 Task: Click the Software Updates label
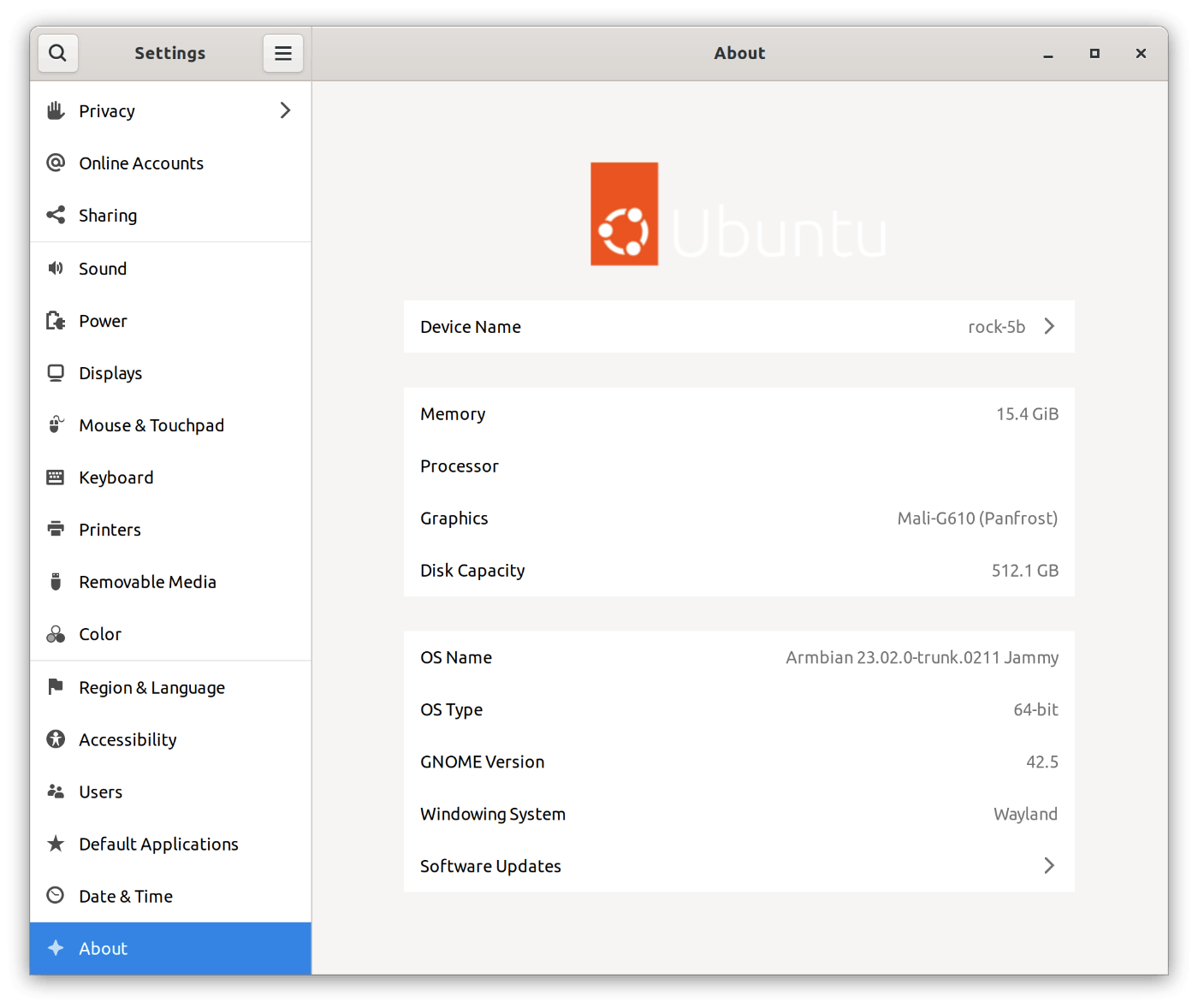(x=490, y=866)
